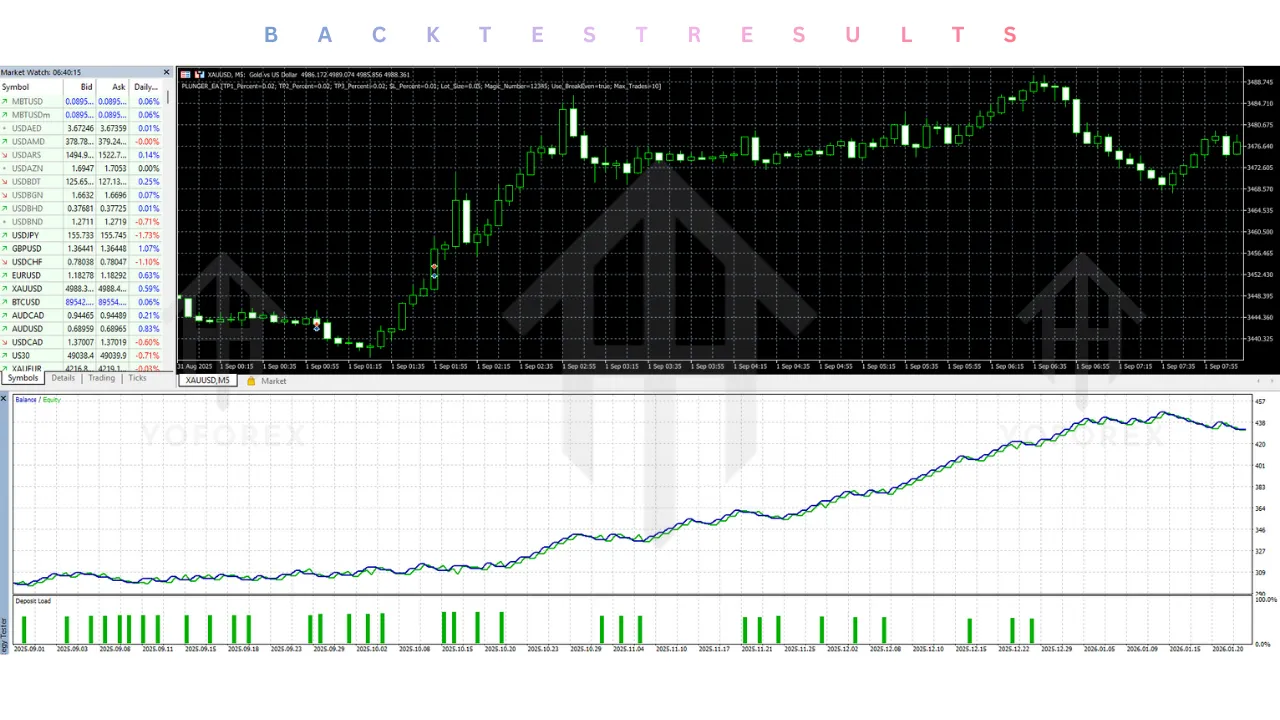Click the USDJPY bid price 155.733

(x=79, y=235)
